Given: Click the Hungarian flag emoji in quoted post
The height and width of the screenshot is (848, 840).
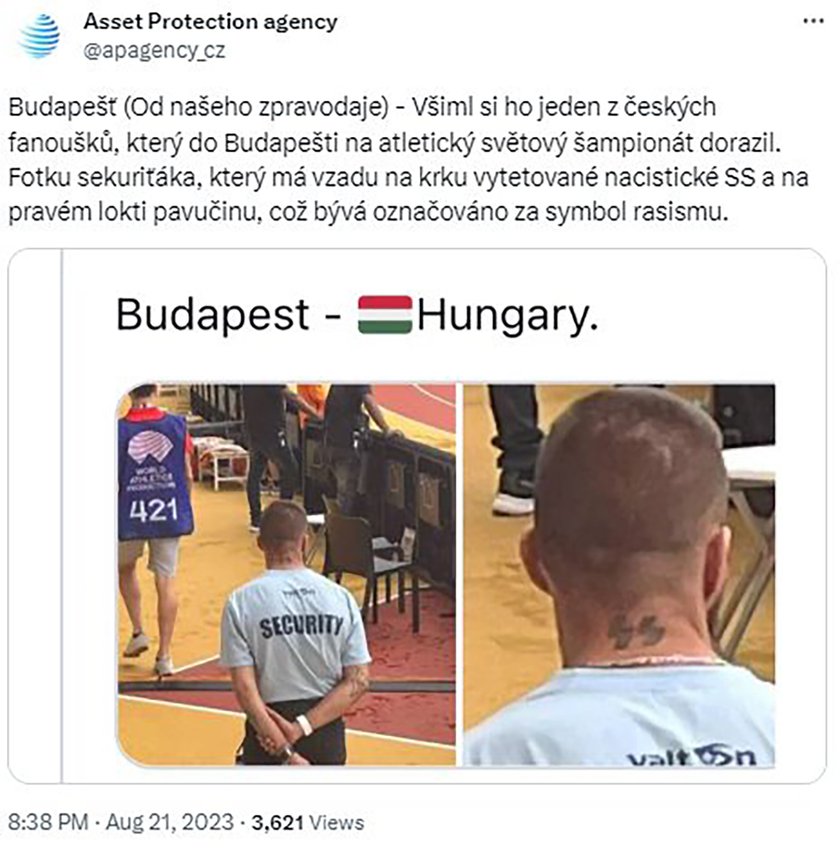Looking at the screenshot, I should (385, 314).
